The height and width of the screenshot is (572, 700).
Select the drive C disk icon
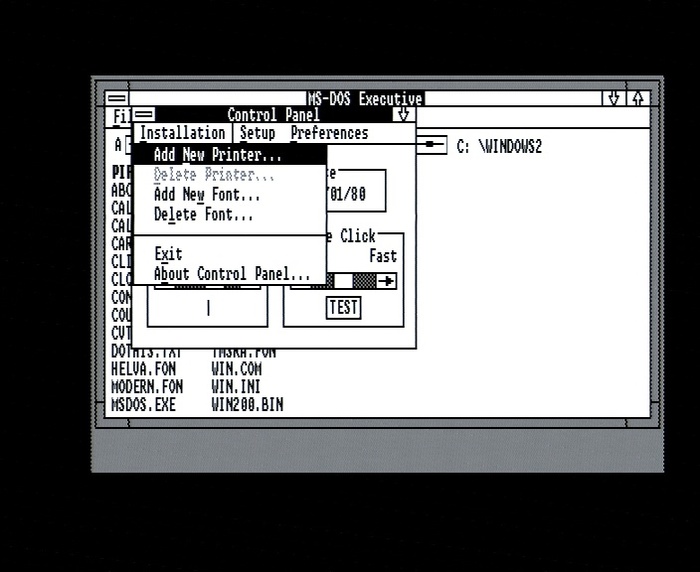pos(432,146)
